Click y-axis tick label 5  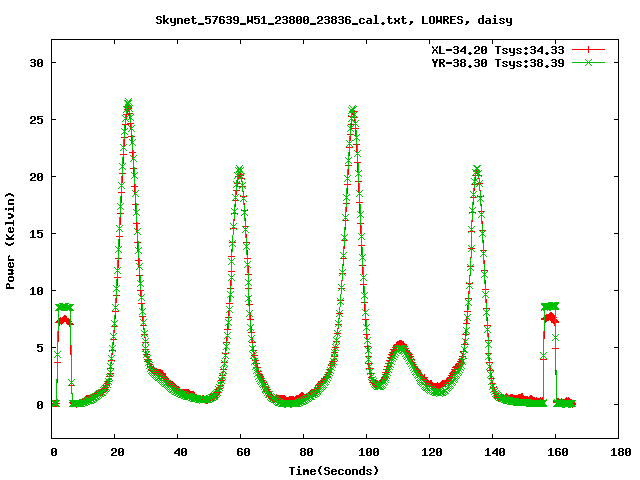tap(40, 348)
